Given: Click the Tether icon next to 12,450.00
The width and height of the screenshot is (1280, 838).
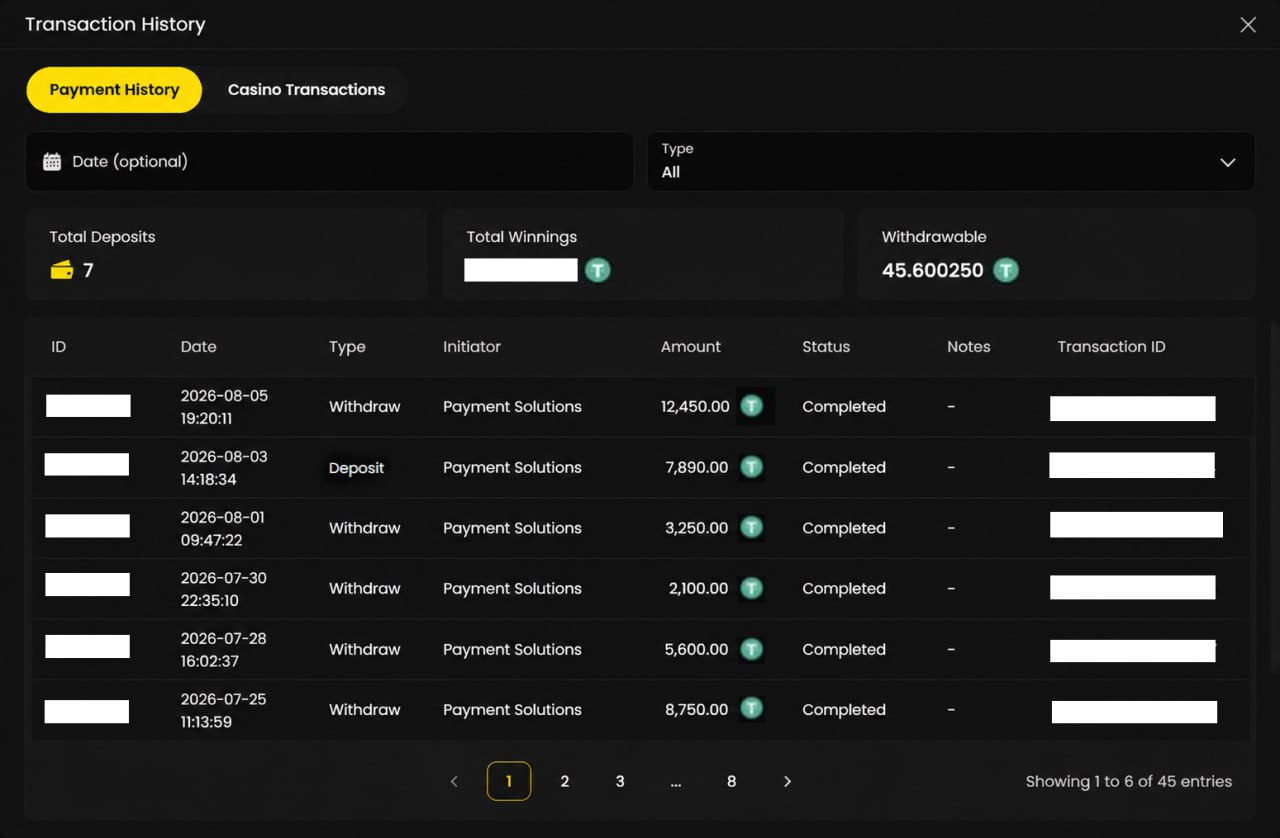Looking at the screenshot, I should [752, 407].
